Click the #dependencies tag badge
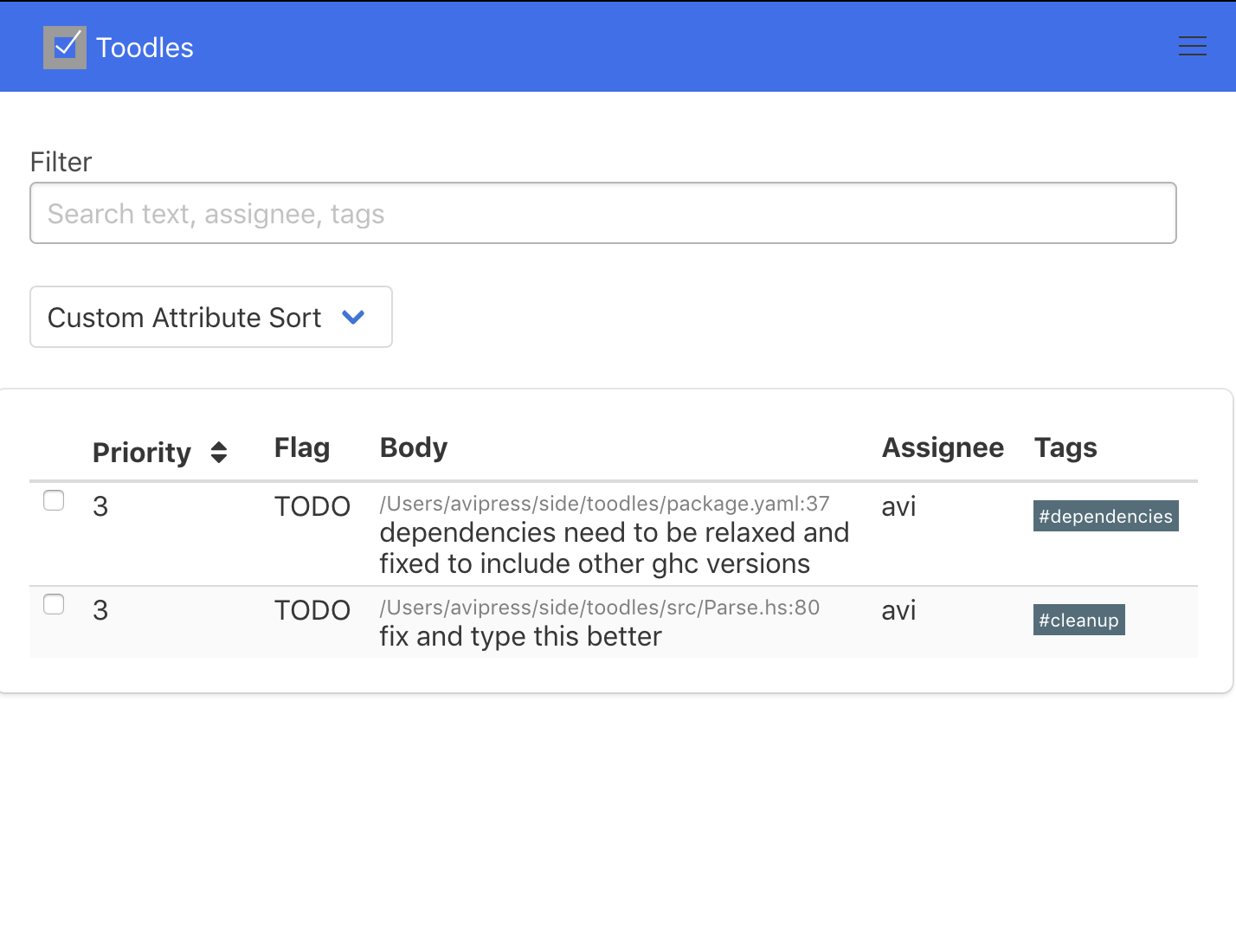1236x952 pixels. 1105,517
